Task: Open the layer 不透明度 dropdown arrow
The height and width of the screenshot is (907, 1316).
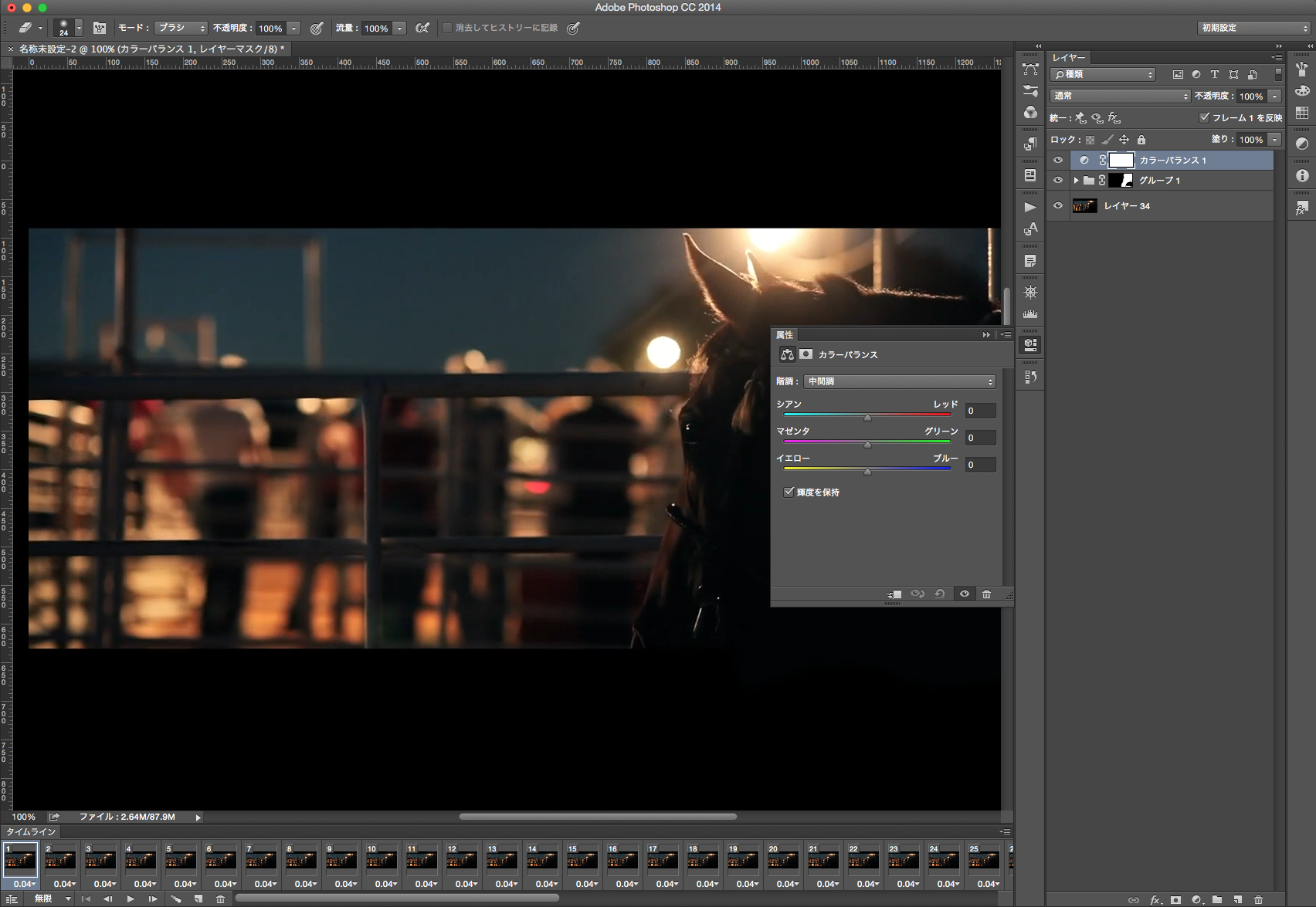Action: [1275, 96]
